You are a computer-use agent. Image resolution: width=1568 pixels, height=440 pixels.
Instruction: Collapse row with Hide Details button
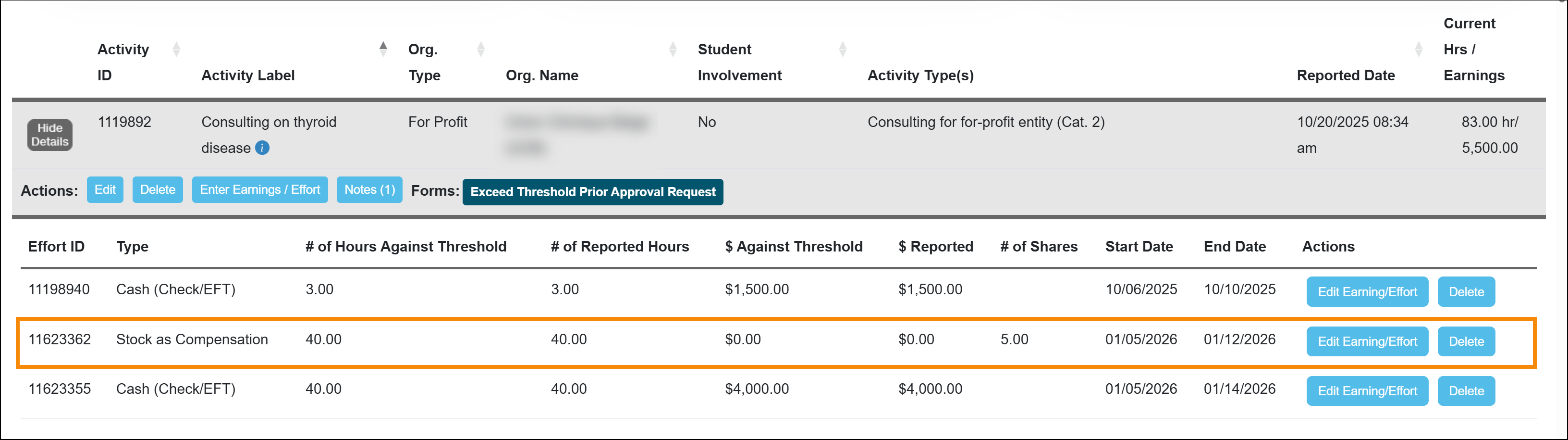pos(50,135)
